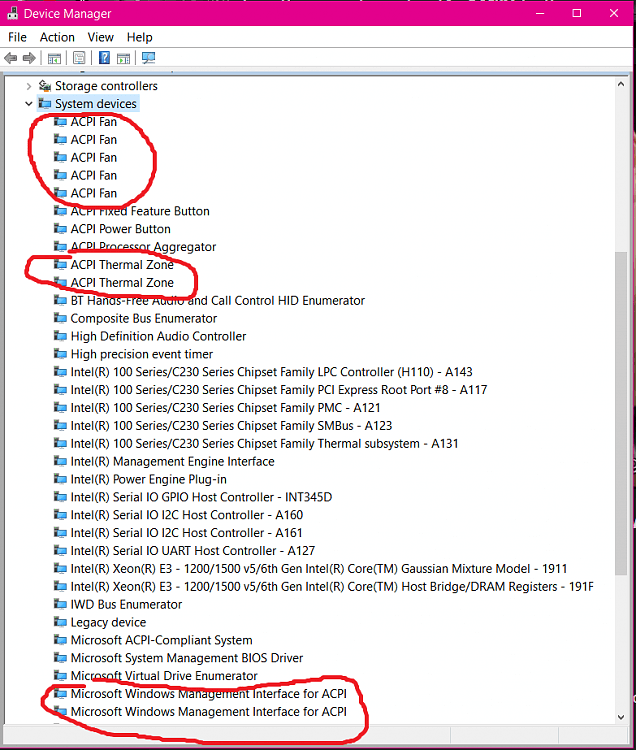
Task: Select LPC Controller (H110) - A143 device
Action: pos(272,372)
